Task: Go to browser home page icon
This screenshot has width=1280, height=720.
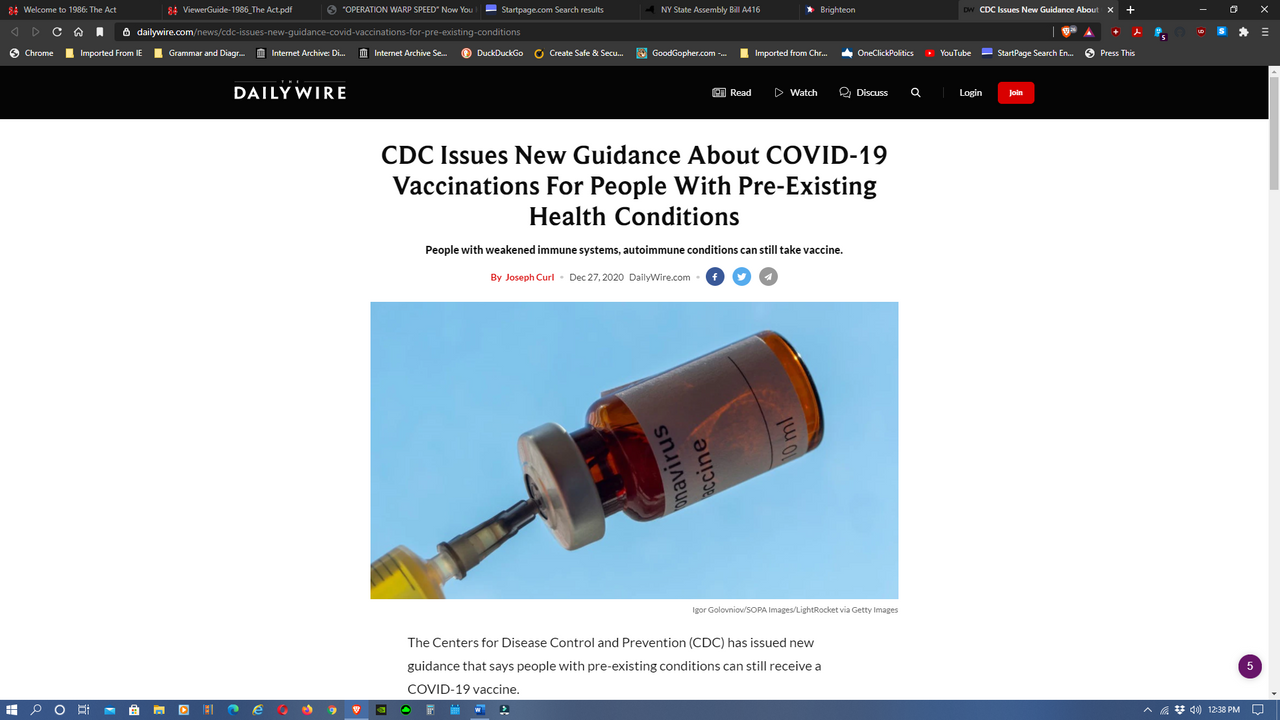Action: tap(78, 32)
